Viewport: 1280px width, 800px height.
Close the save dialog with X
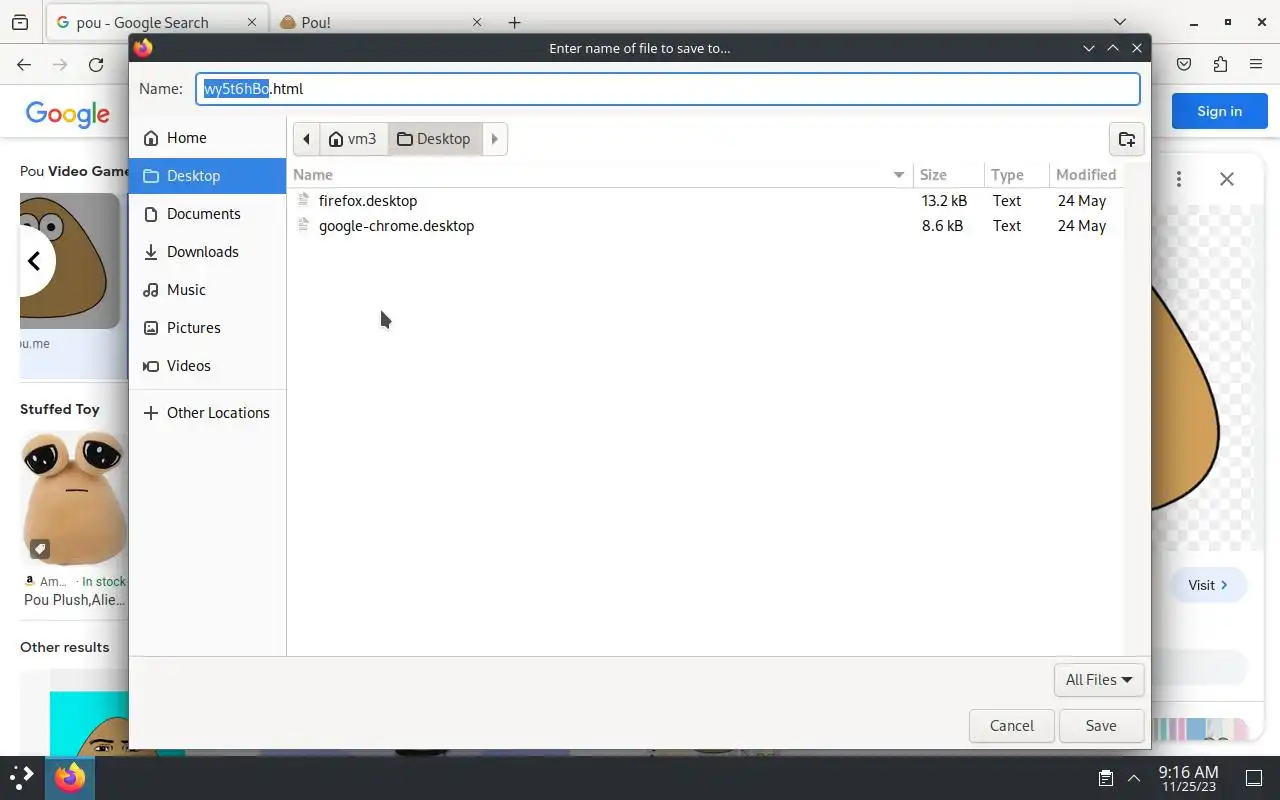click(1137, 48)
